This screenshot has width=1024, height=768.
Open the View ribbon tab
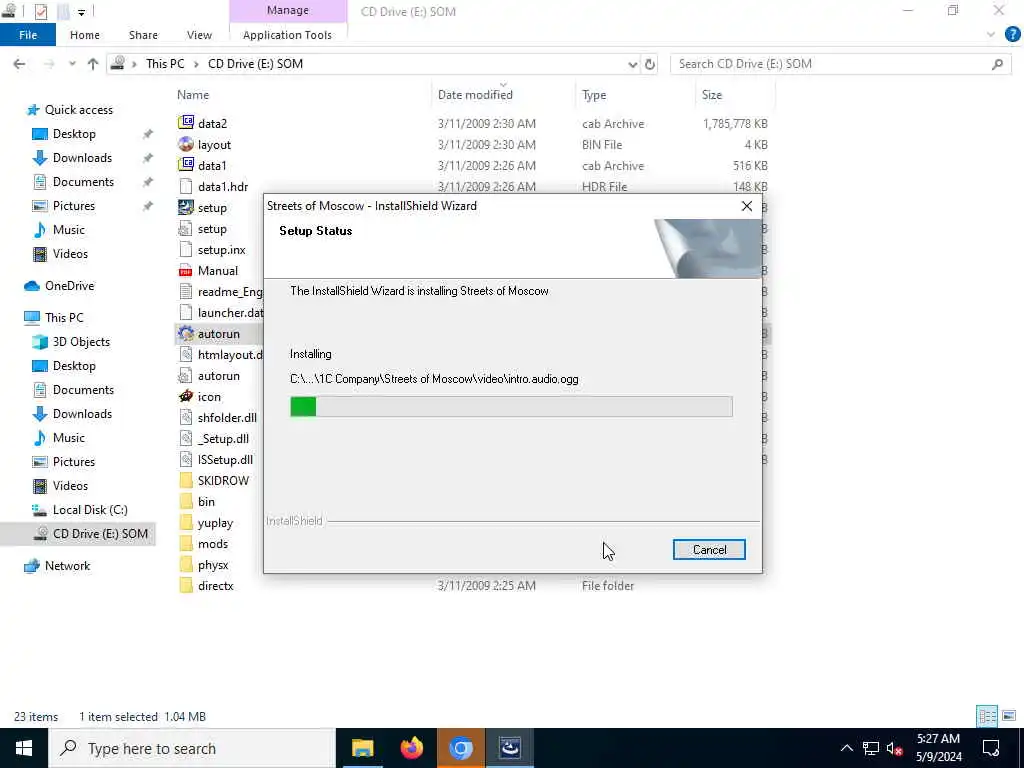pyautogui.click(x=199, y=35)
